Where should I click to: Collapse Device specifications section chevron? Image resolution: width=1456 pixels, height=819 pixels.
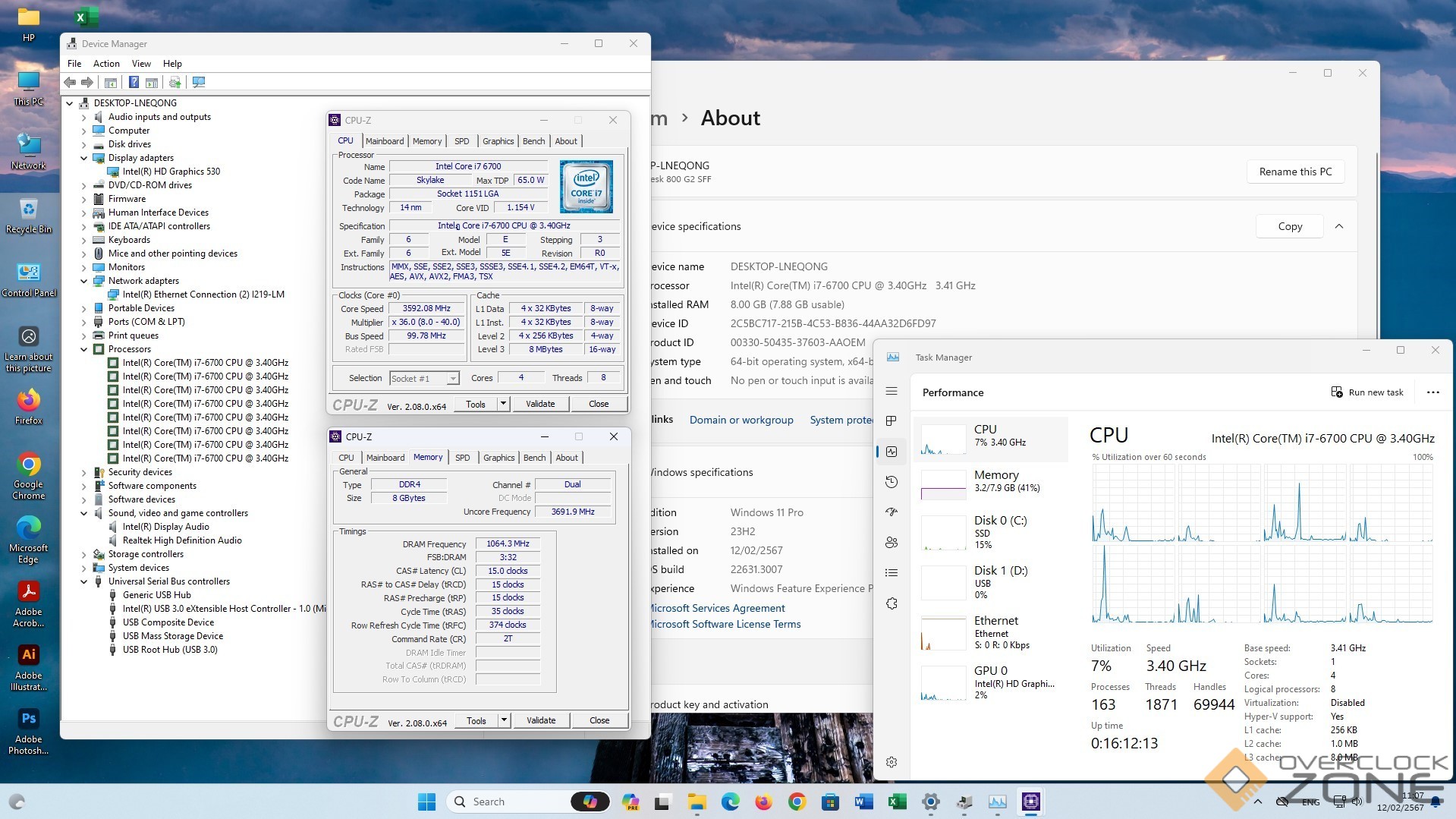(1339, 226)
